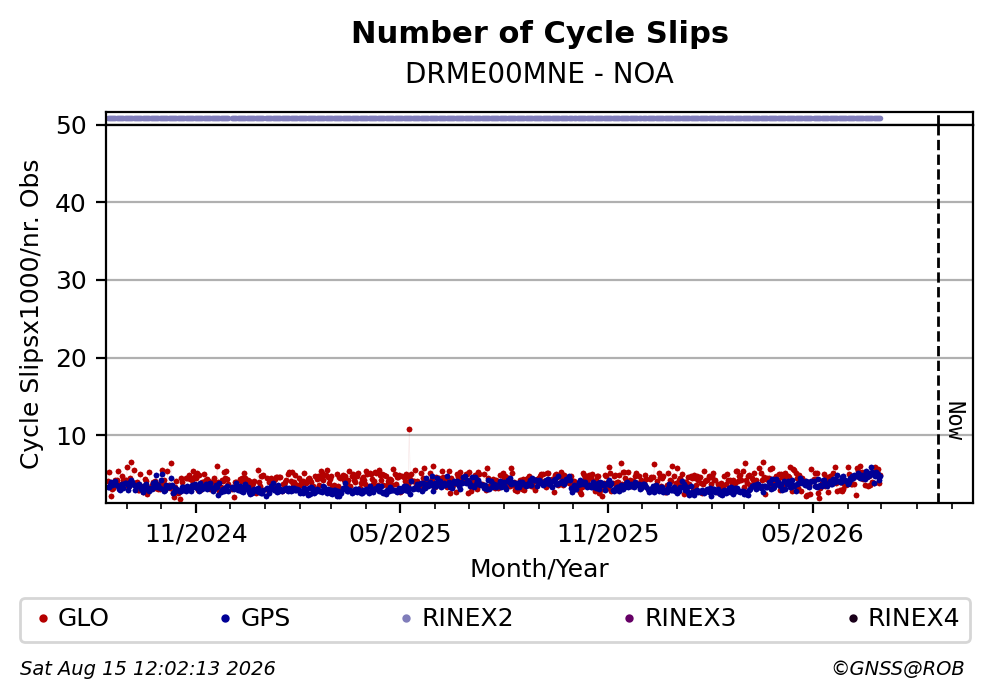992x699 pixels.
Task: Click the dashed 'Now' vertical line
Action: click(938, 308)
